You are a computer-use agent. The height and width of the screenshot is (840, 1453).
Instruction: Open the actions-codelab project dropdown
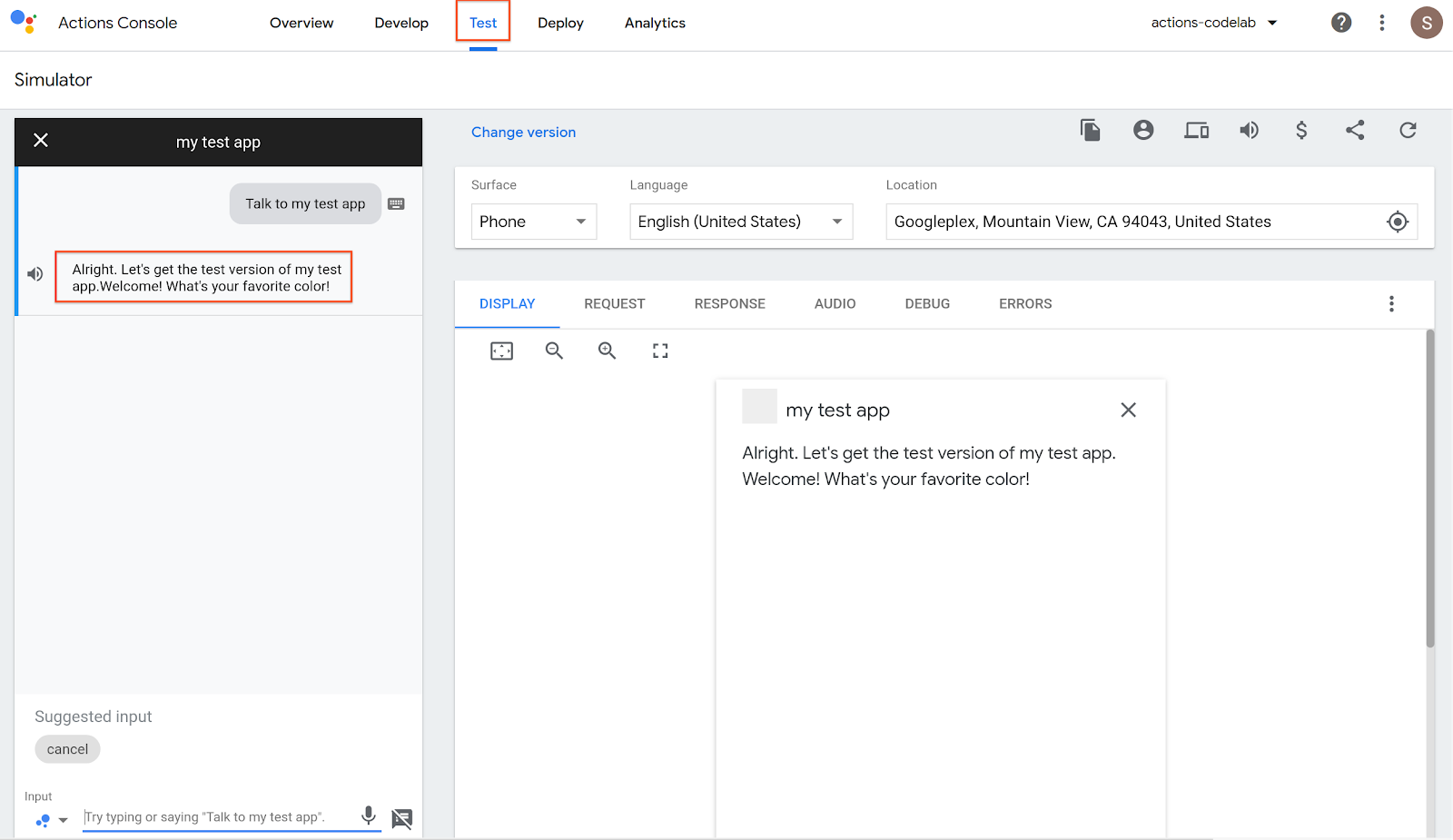coord(1214,23)
